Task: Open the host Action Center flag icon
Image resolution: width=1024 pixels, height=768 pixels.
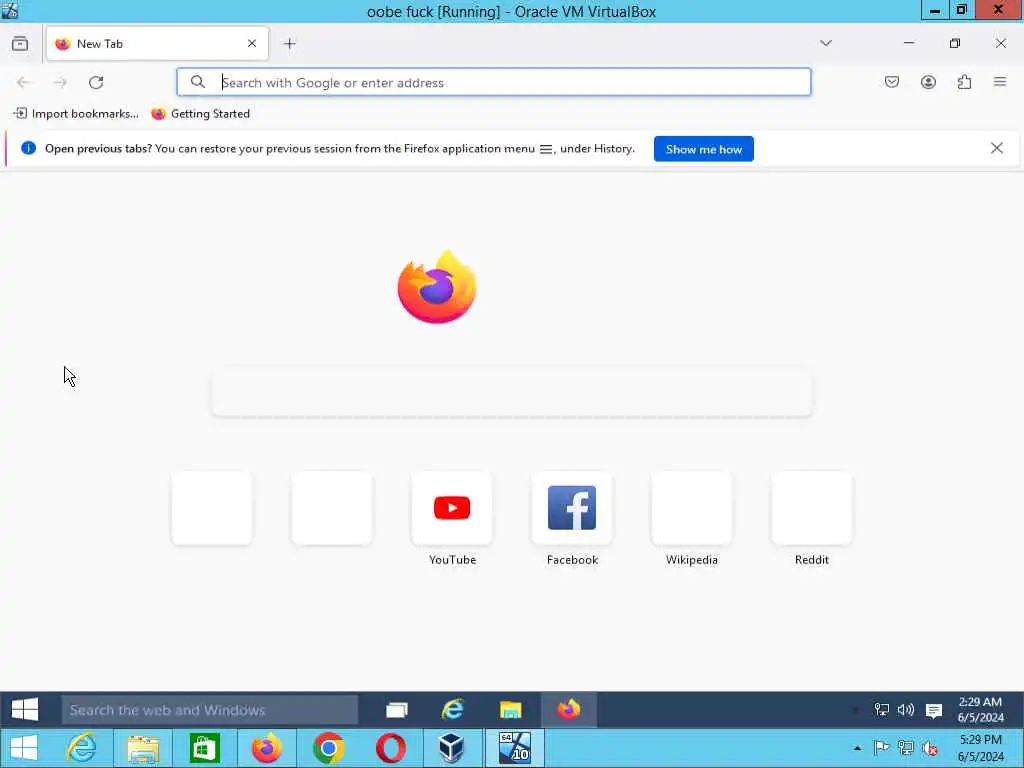Action: (x=881, y=748)
